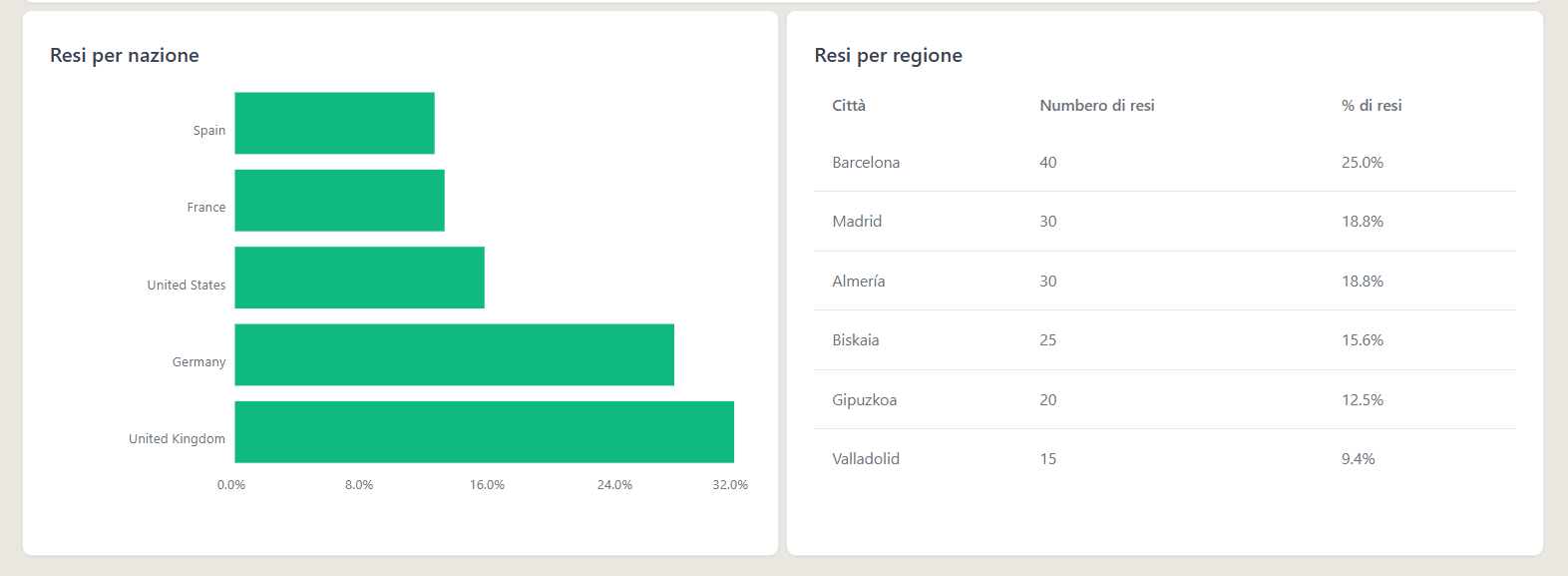
Task: Sort by Numbero di resi column header
Action: tap(1097, 106)
